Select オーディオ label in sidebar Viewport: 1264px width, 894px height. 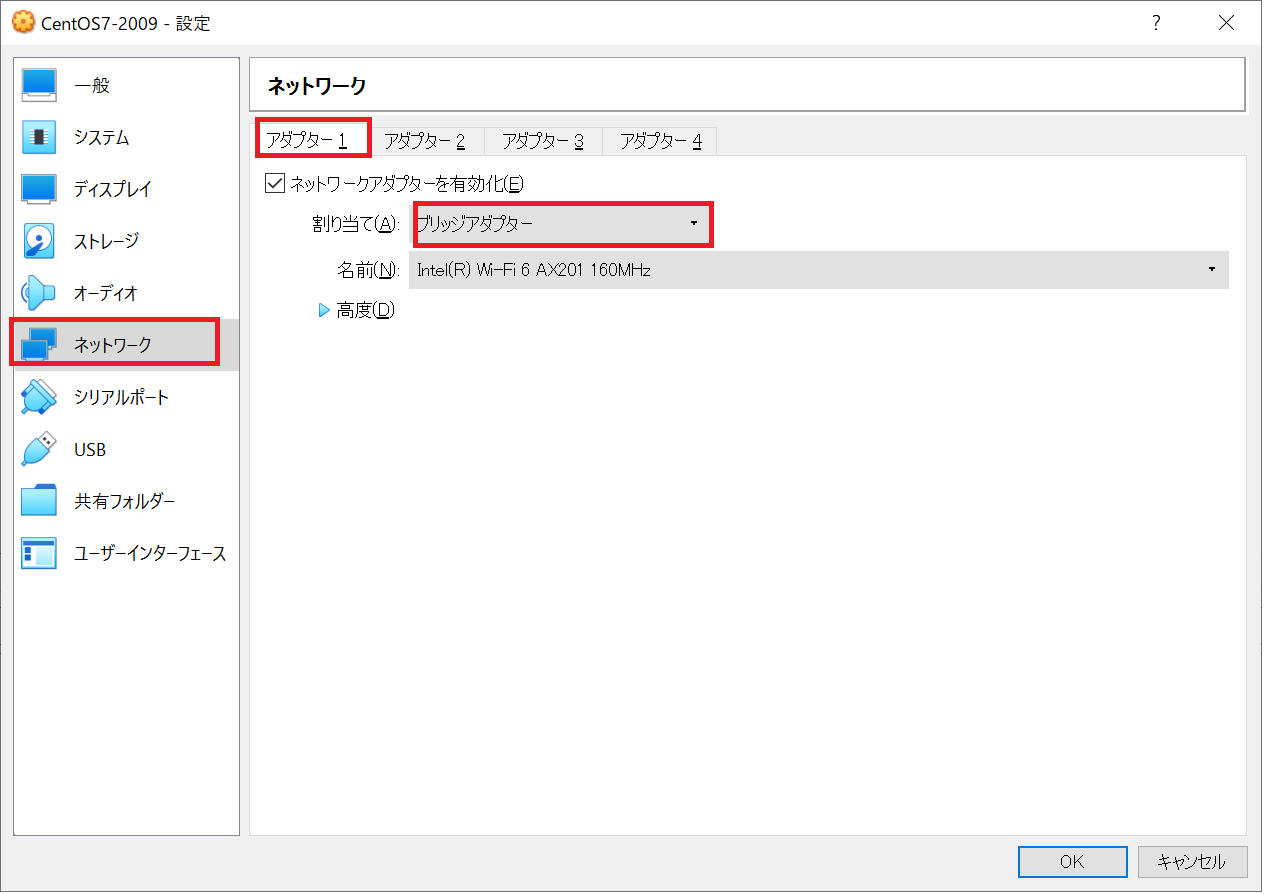(x=106, y=294)
